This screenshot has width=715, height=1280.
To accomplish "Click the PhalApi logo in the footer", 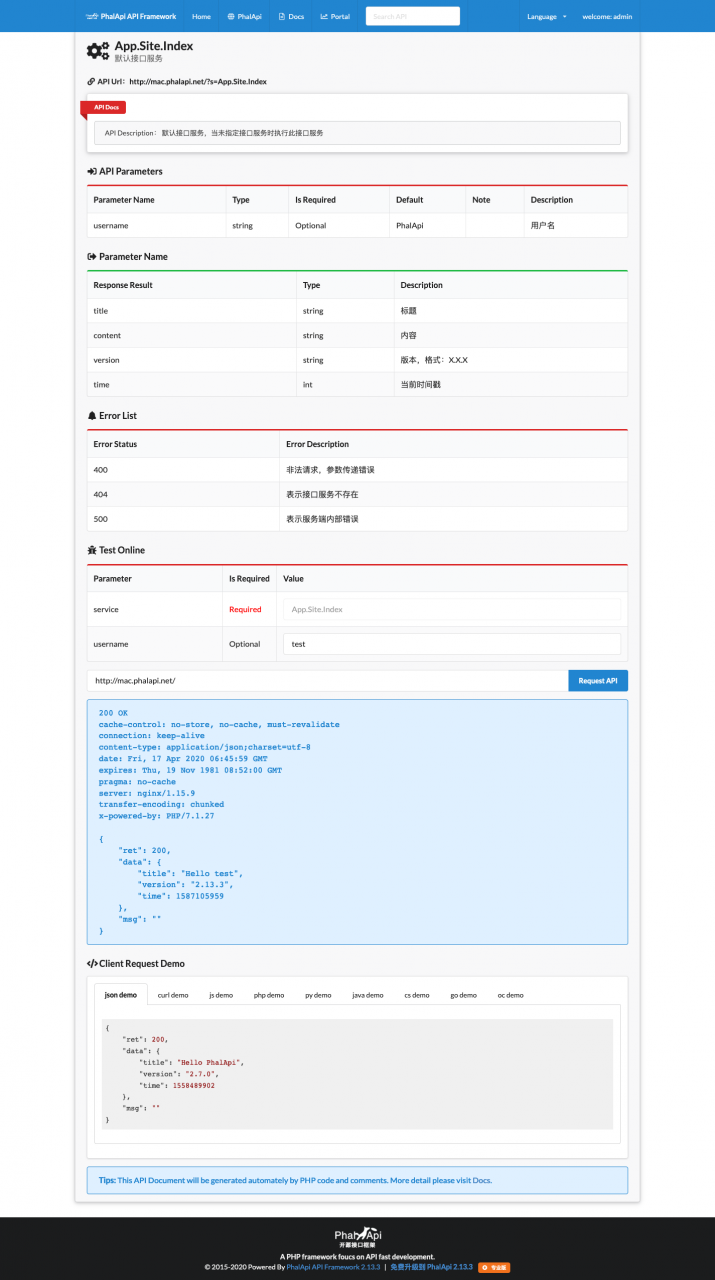I will pyautogui.click(x=357, y=1236).
